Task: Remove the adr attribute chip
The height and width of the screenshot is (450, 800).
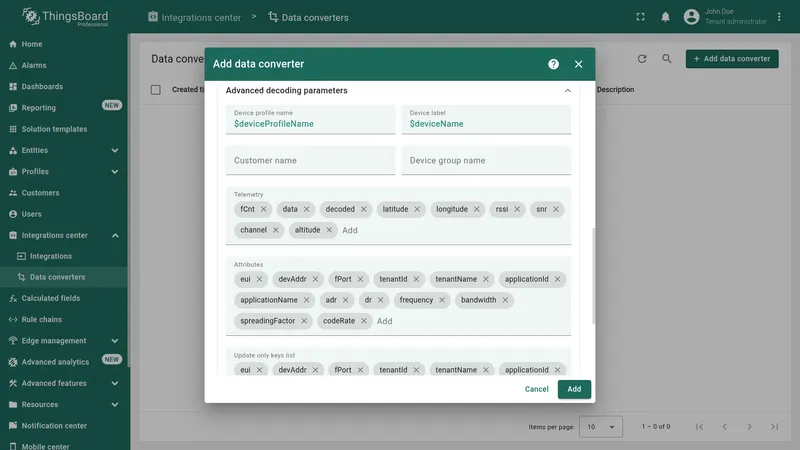Action: click(x=345, y=300)
